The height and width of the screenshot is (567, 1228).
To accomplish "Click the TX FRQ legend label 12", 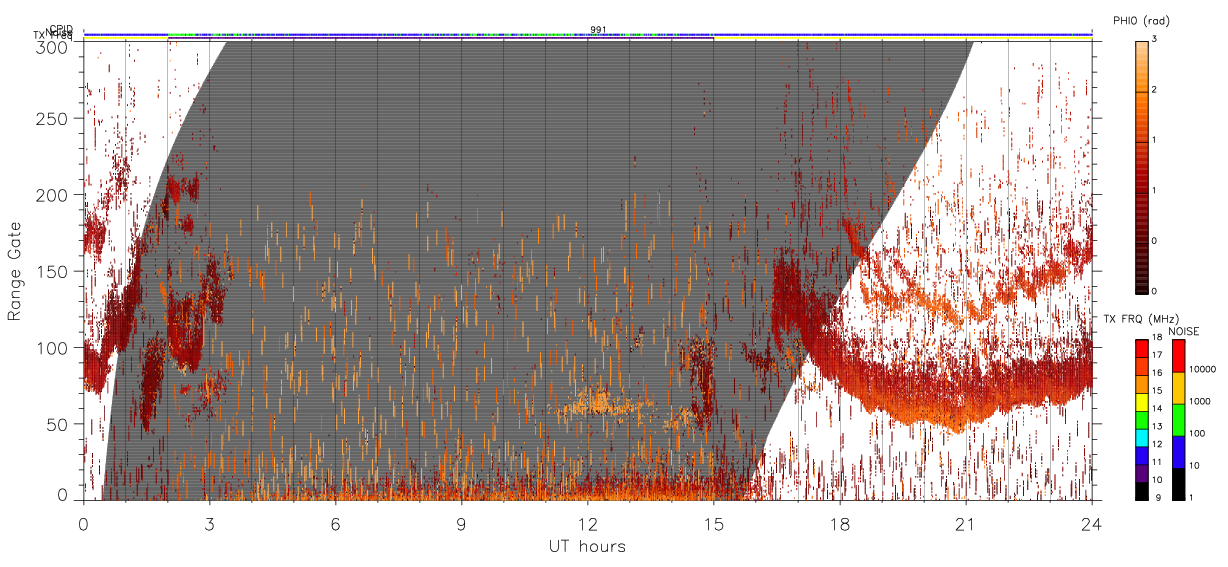I will click(x=1157, y=444).
